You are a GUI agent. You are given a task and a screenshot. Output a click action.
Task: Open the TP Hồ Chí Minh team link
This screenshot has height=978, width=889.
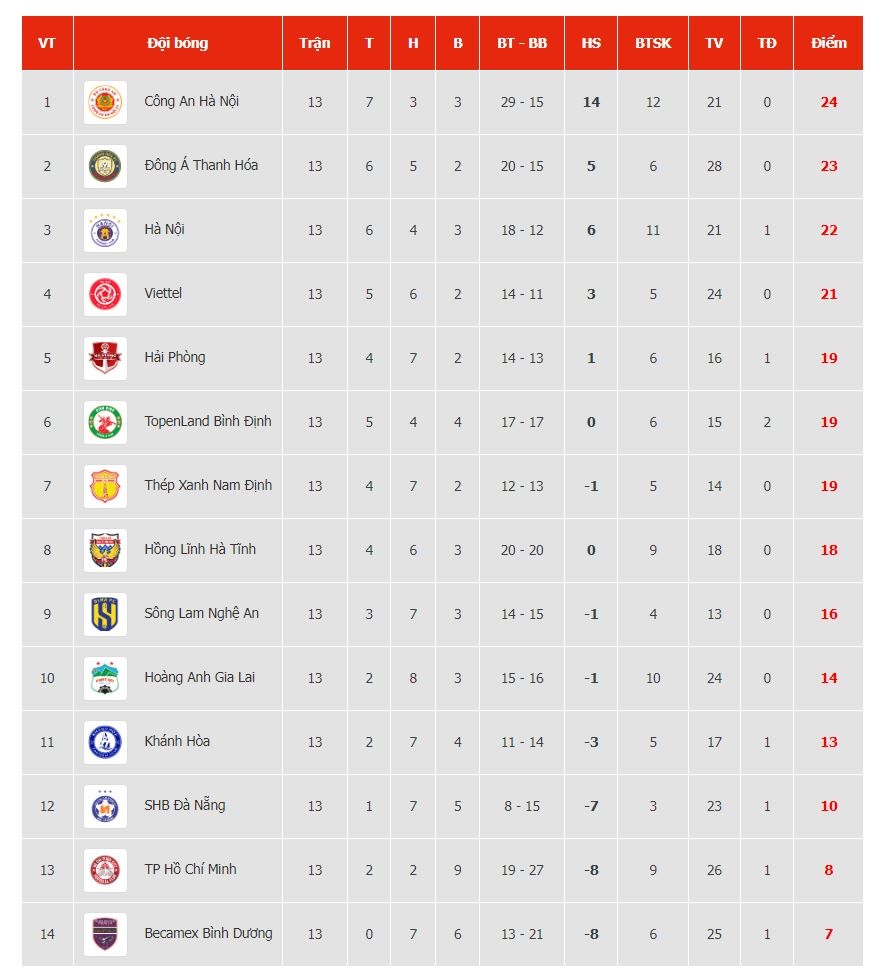190,869
